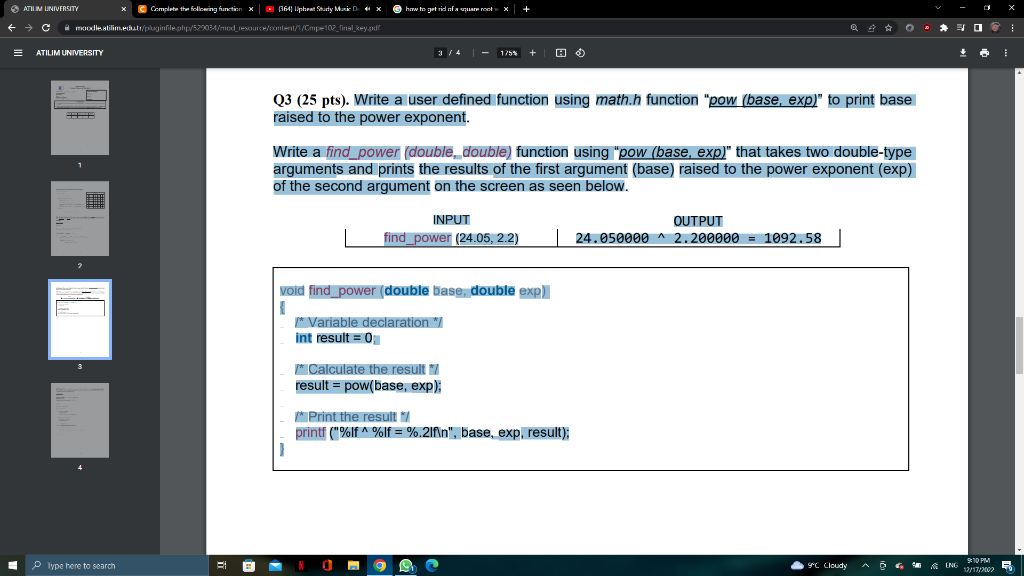Select page 2 thumbnail in the sidebar
The height and width of the screenshot is (576, 1024).
tap(80, 218)
